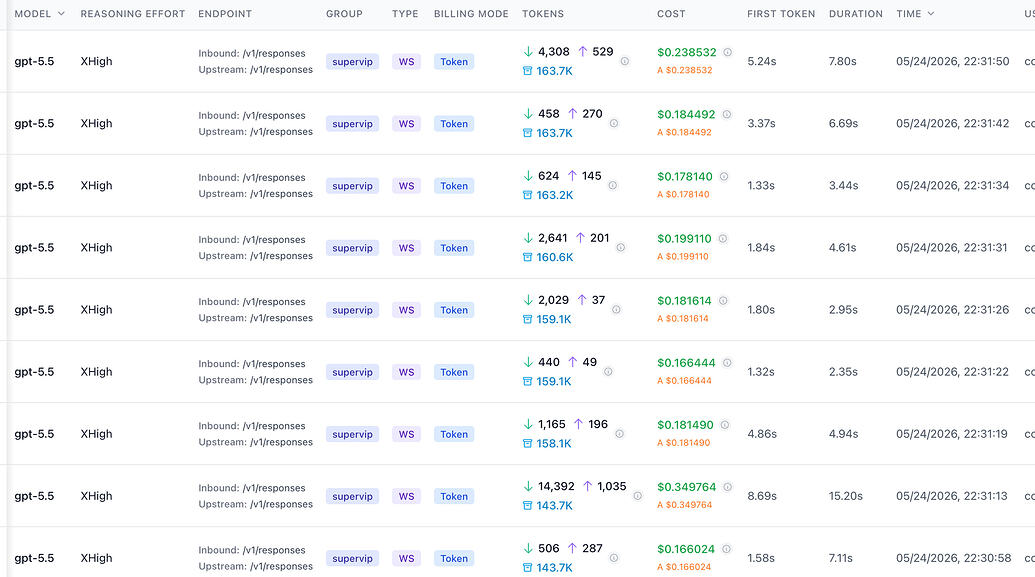Screen dimensions: 1035x577
Task: Click token info icon in 2,641 tokens row
Action: pyautogui.click(x=620, y=248)
